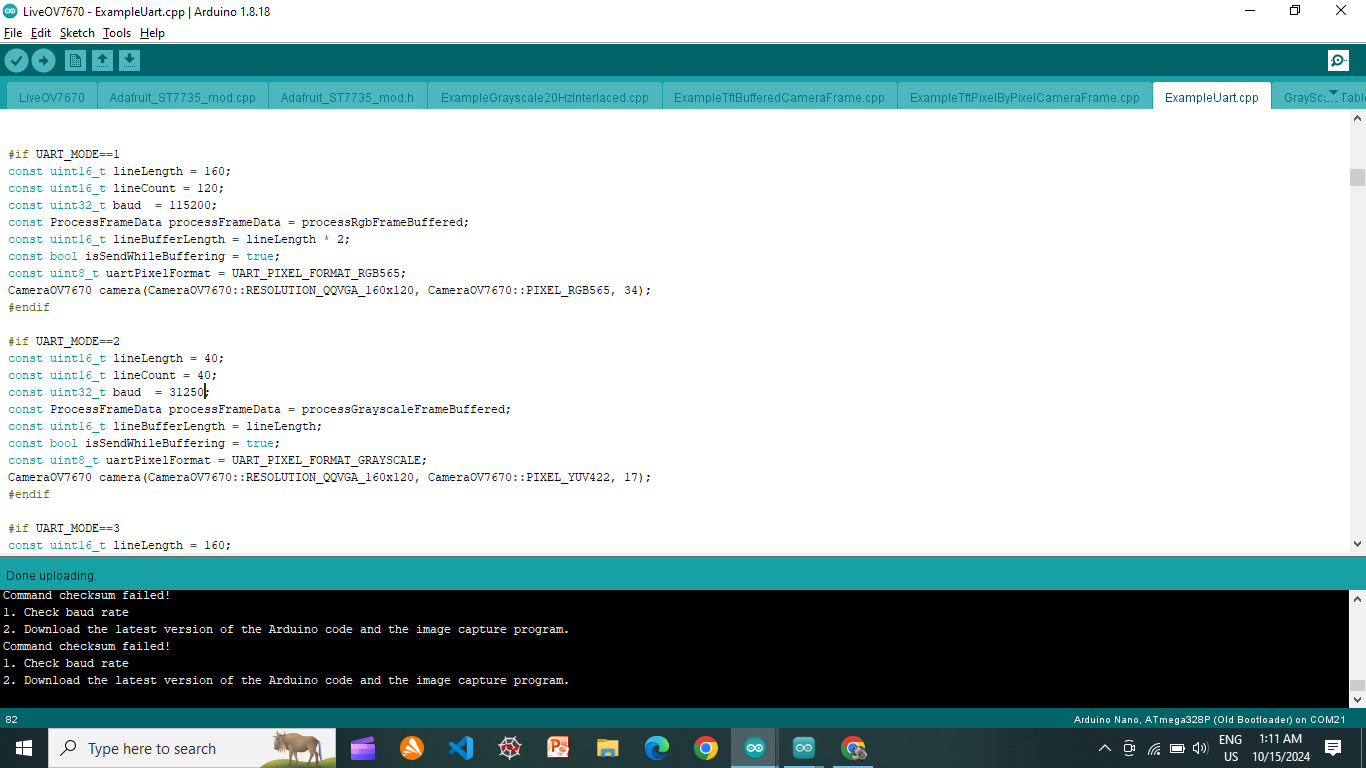Screen dimensions: 1366x768
Task: Click the ENG US language indicator
Action: [x=1230, y=748]
